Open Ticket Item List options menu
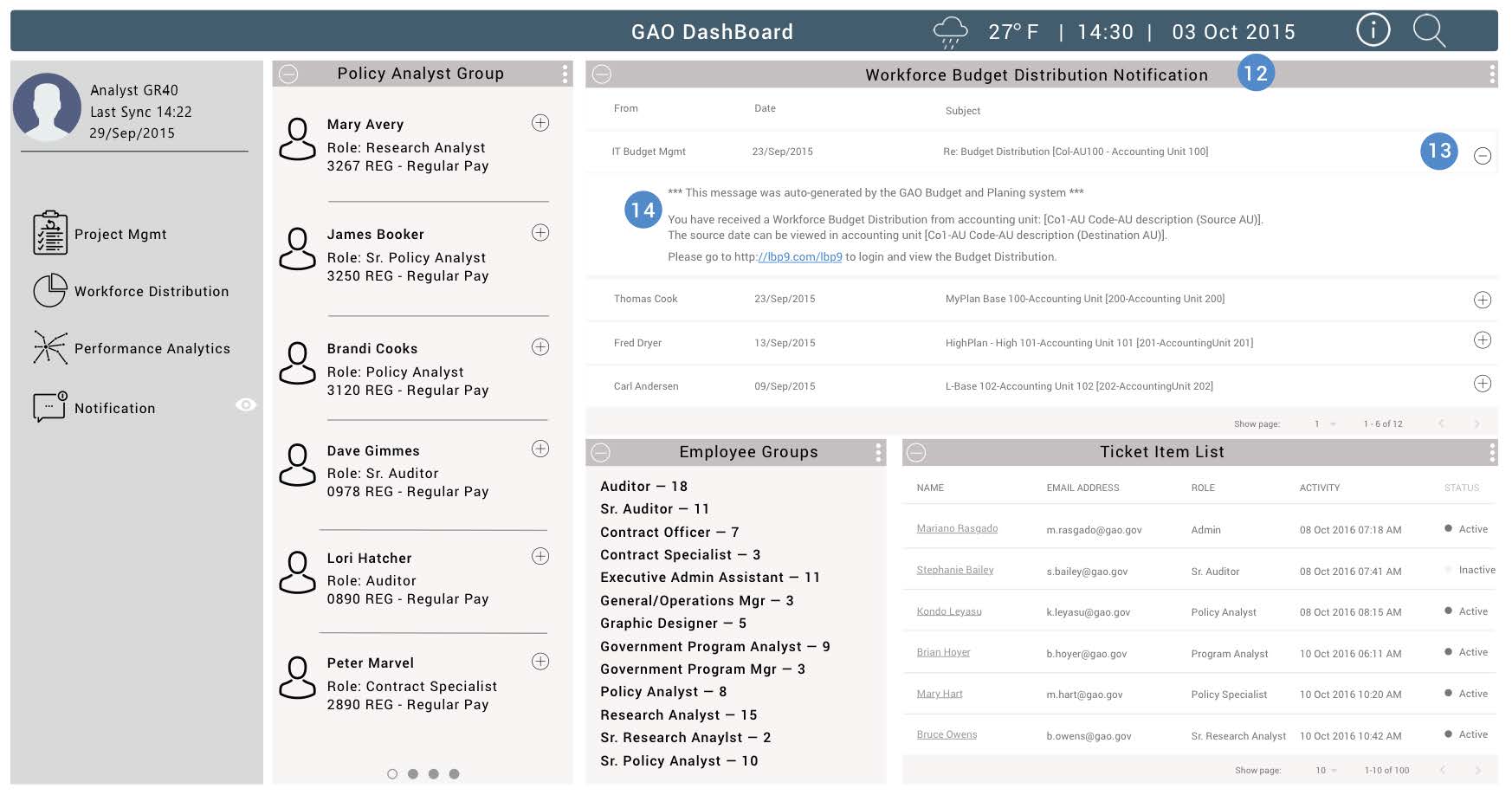 (1491, 452)
